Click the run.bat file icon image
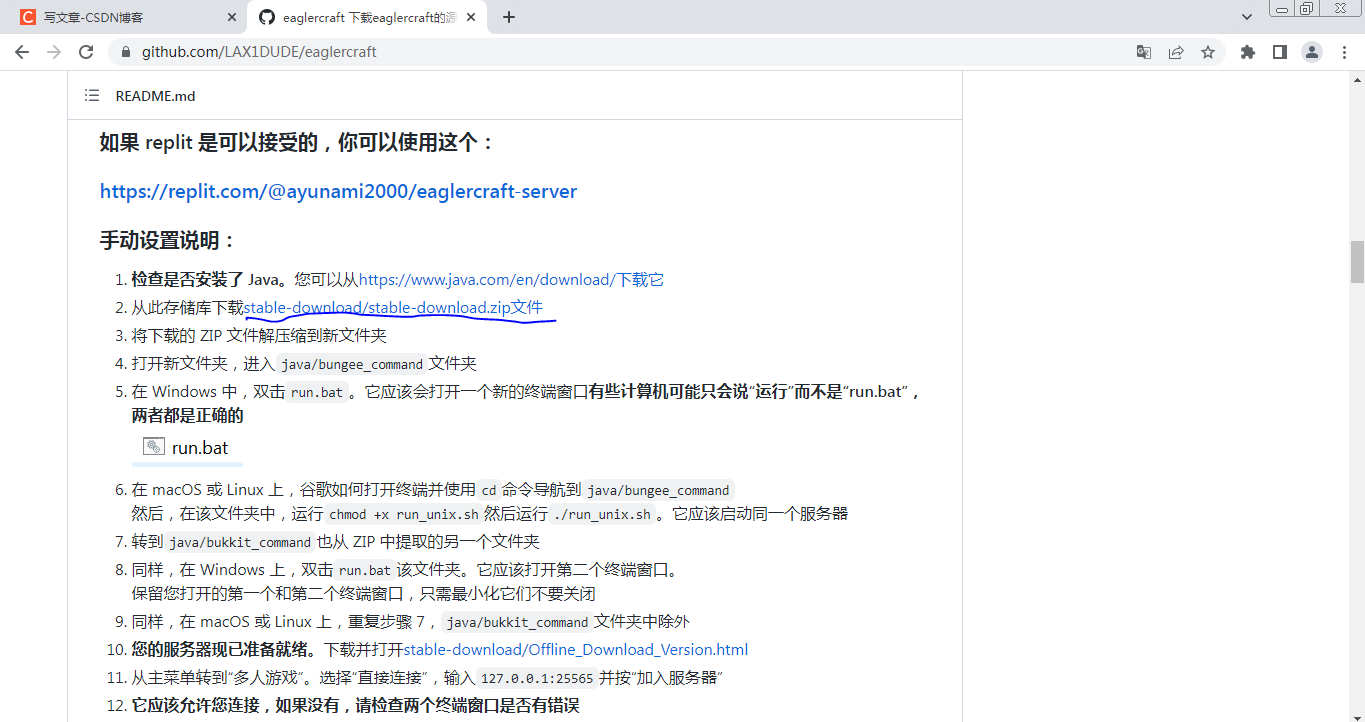1365x722 pixels. click(153, 447)
